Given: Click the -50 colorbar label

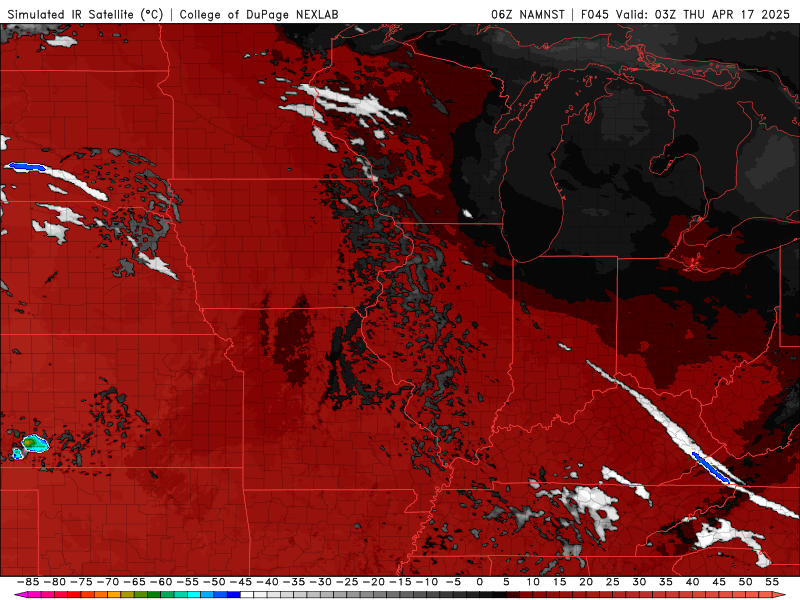Looking at the screenshot, I should pos(214,582).
